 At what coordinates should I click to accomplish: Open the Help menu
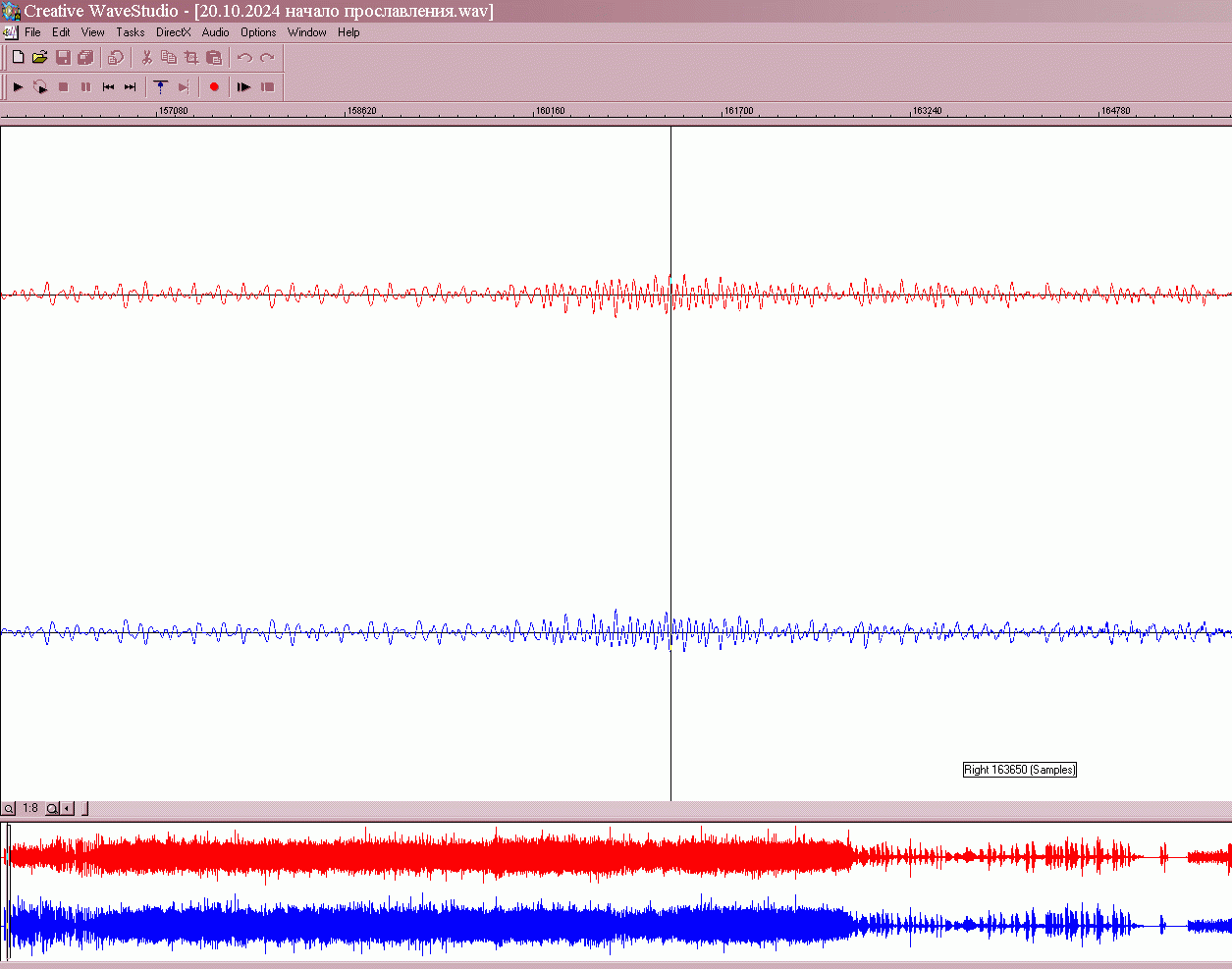pos(348,32)
